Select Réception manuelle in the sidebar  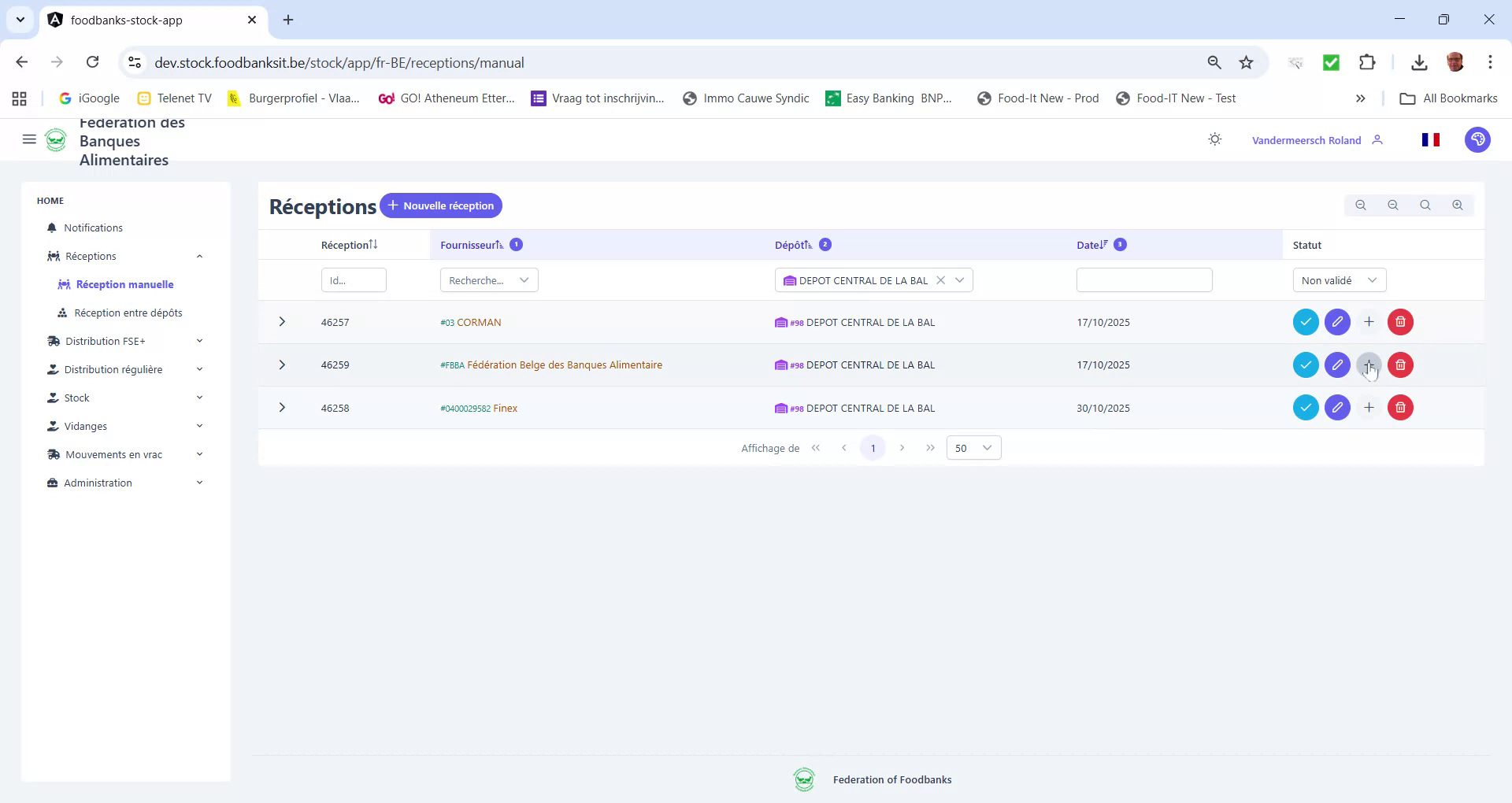pos(124,284)
